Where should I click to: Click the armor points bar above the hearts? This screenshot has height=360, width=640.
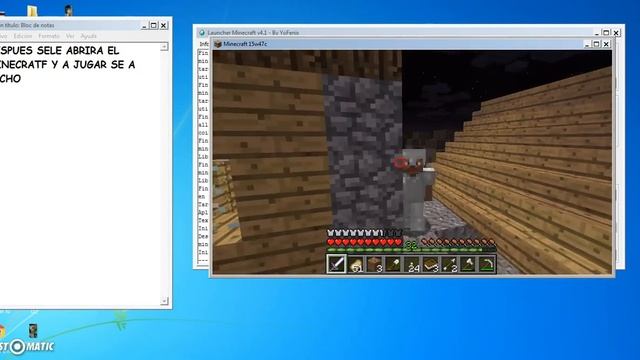(x=364, y=233)
